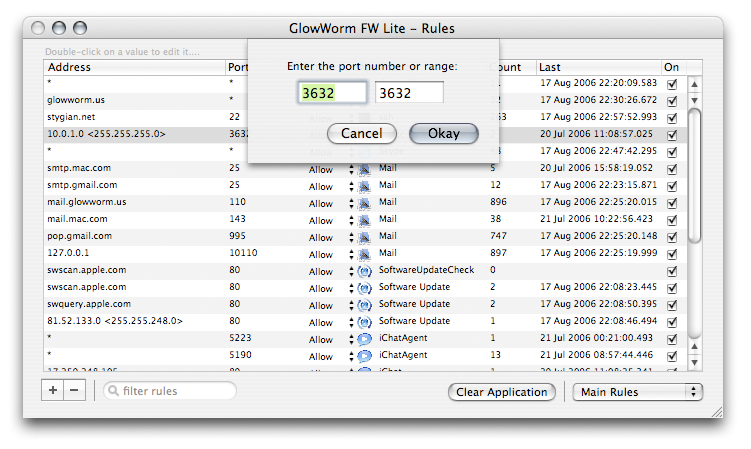
Task: Select the swscan.apple.com SoftwareUpdateCheck row address
Action: coord(87,270)
